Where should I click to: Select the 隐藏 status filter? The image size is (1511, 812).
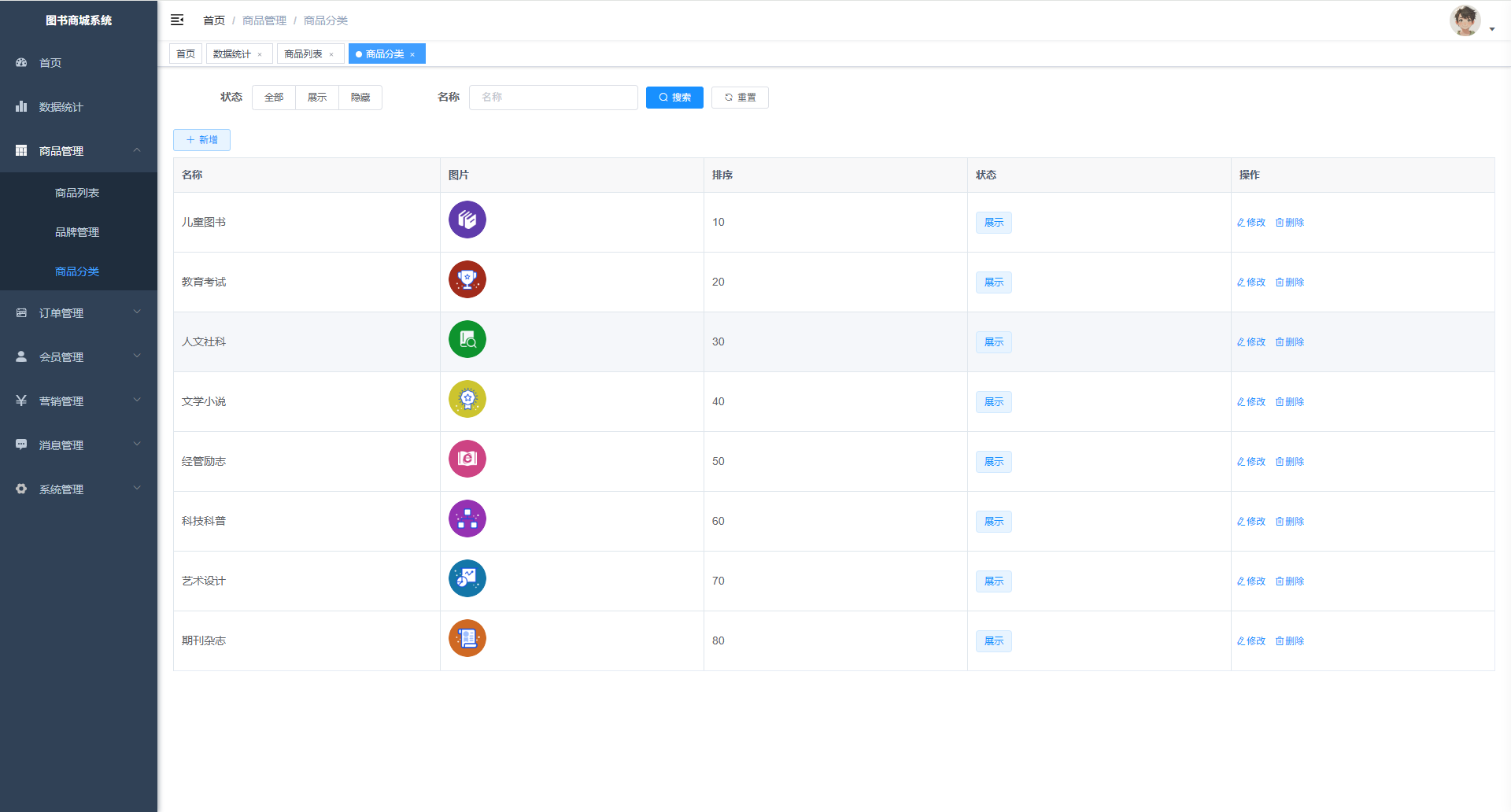(360, 98)
